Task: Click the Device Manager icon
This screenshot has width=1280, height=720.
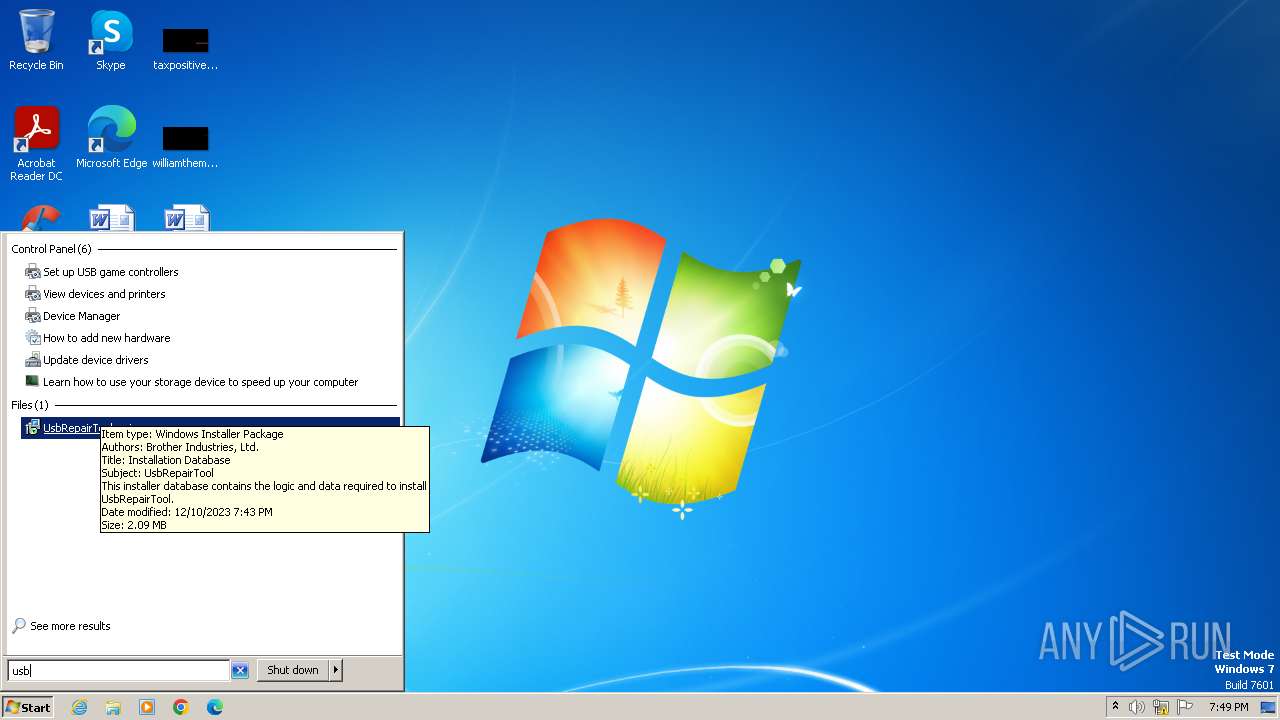Action: point(33,316)
